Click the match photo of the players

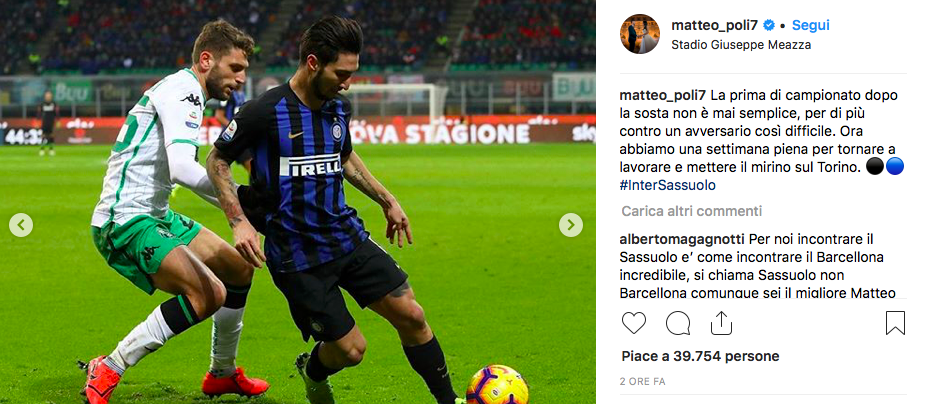point(298,202)
